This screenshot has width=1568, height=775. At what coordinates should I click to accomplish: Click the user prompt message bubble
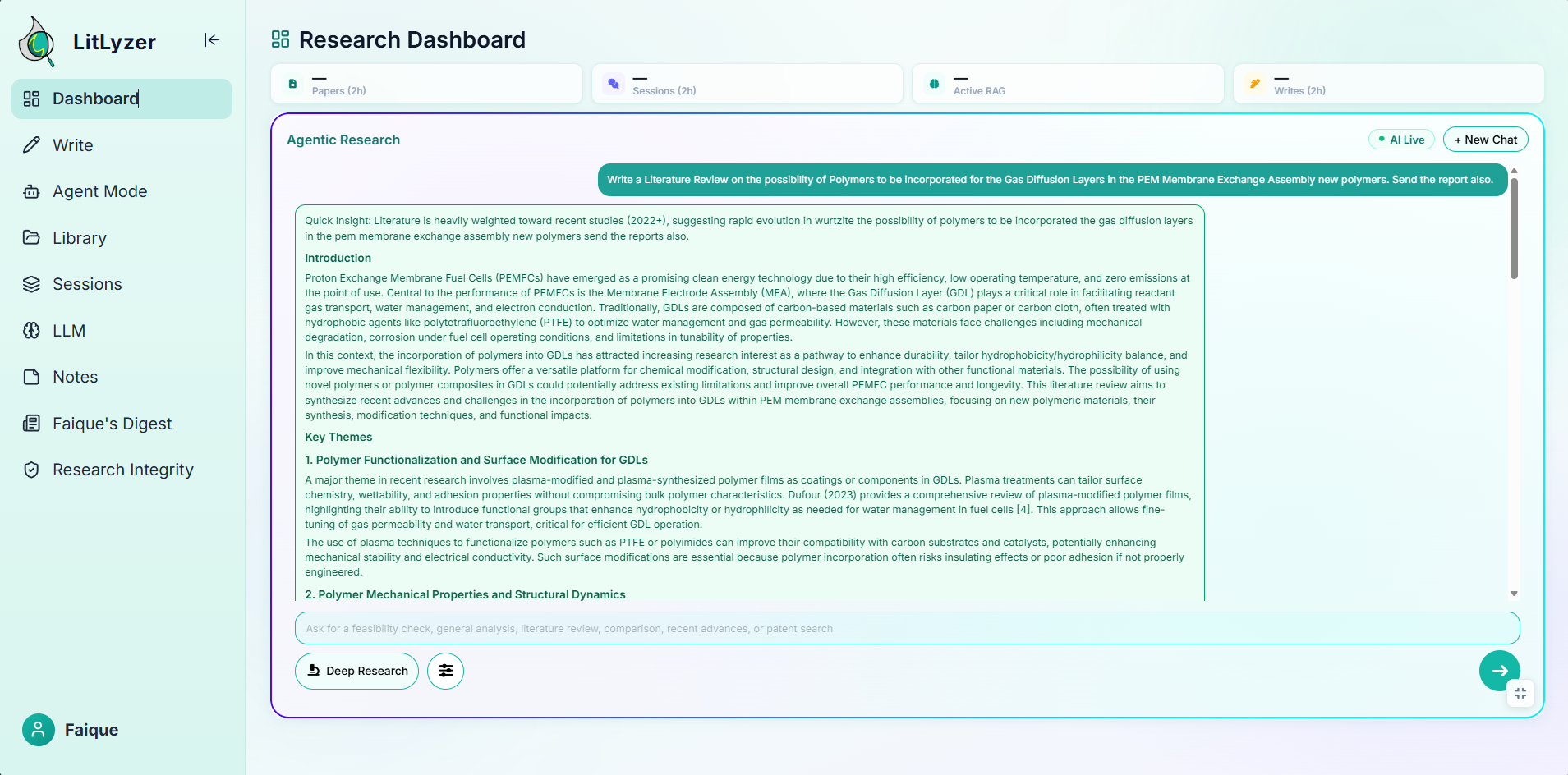1052,180
